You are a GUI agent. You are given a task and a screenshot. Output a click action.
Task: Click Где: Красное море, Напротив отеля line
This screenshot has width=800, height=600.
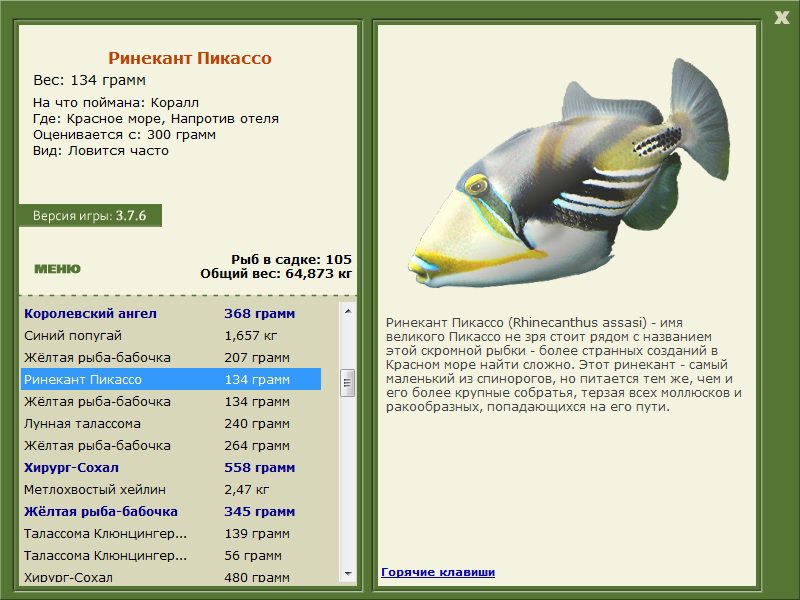pyautogui.click(x=156, y=119)
